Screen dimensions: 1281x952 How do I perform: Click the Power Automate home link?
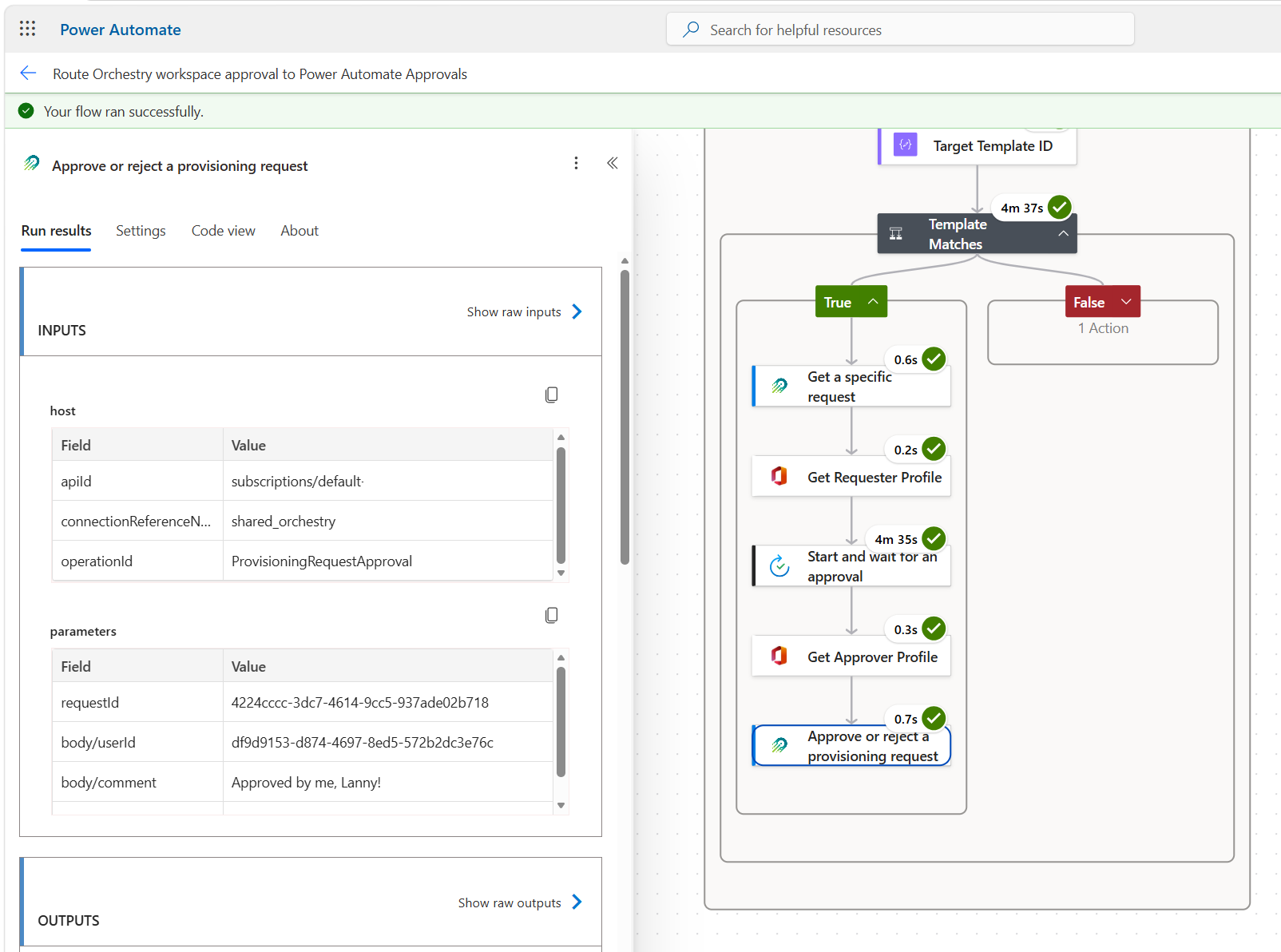[x=121, y=30]
